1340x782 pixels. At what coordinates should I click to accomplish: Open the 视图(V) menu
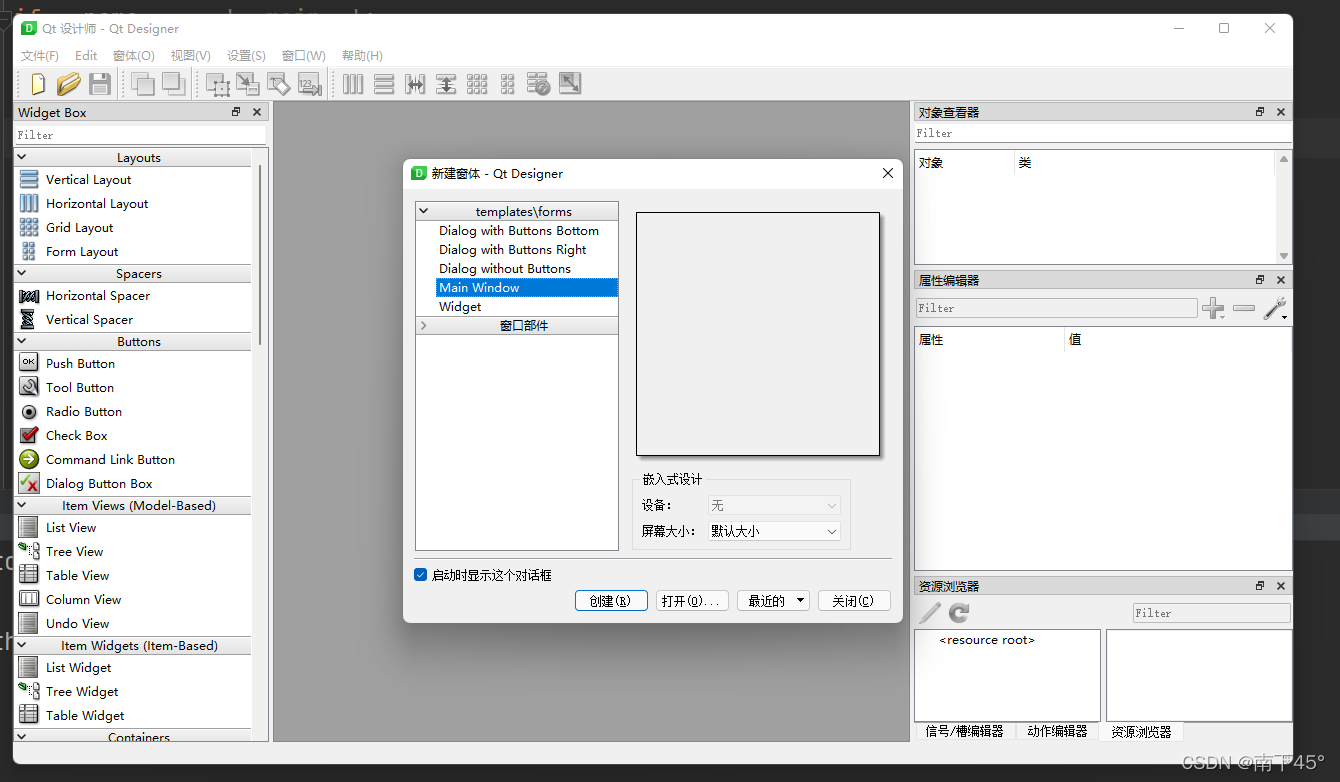(191, 56)
